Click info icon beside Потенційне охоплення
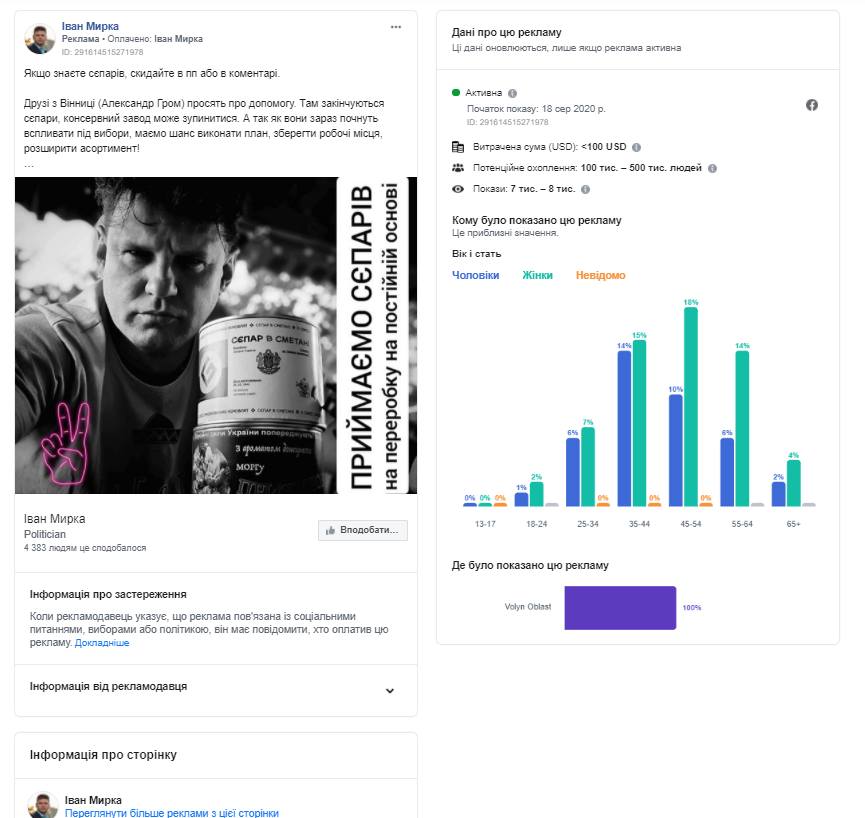 click(x=712, y=168)
